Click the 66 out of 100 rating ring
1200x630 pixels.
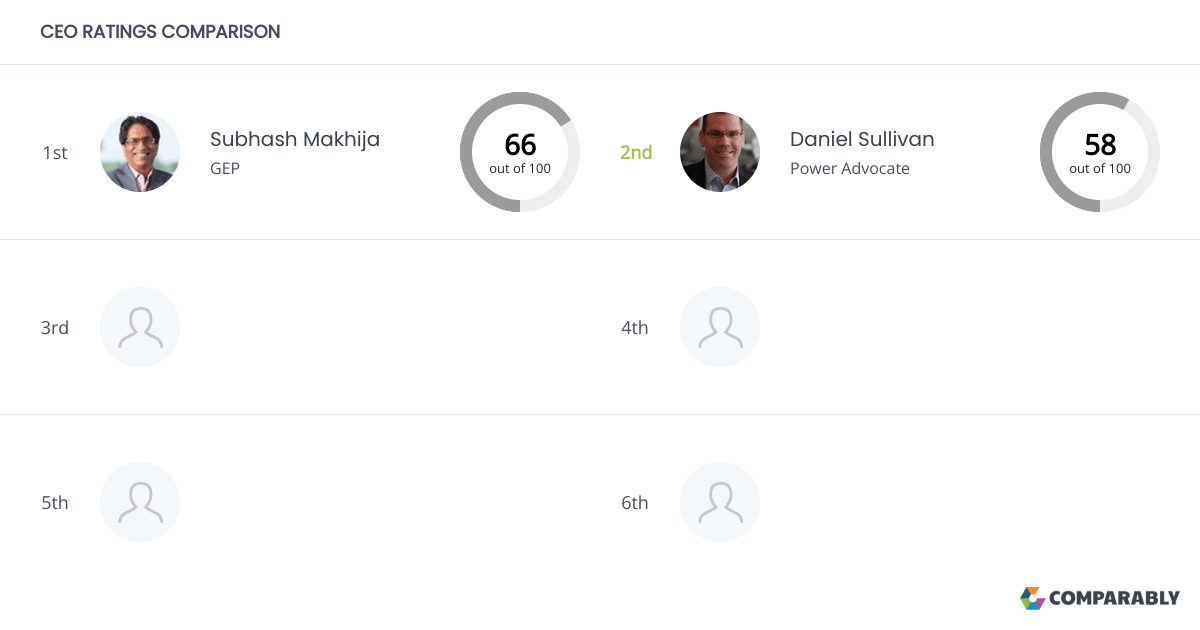520,152
